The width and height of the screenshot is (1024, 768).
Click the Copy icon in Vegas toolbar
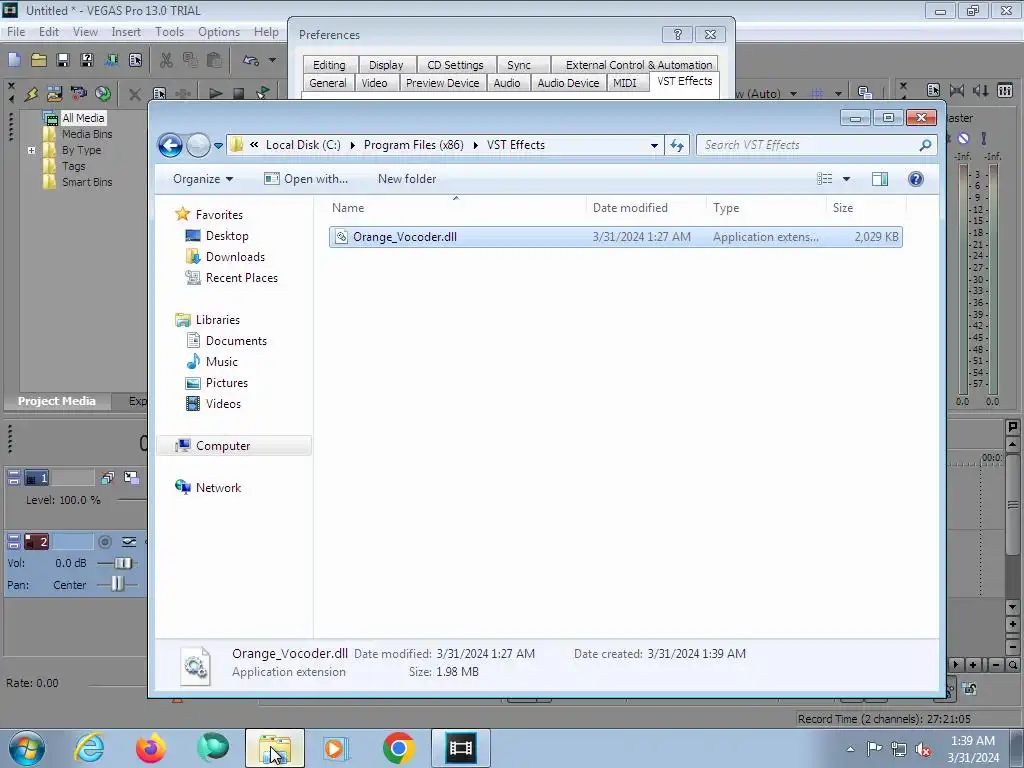[190, 60]
